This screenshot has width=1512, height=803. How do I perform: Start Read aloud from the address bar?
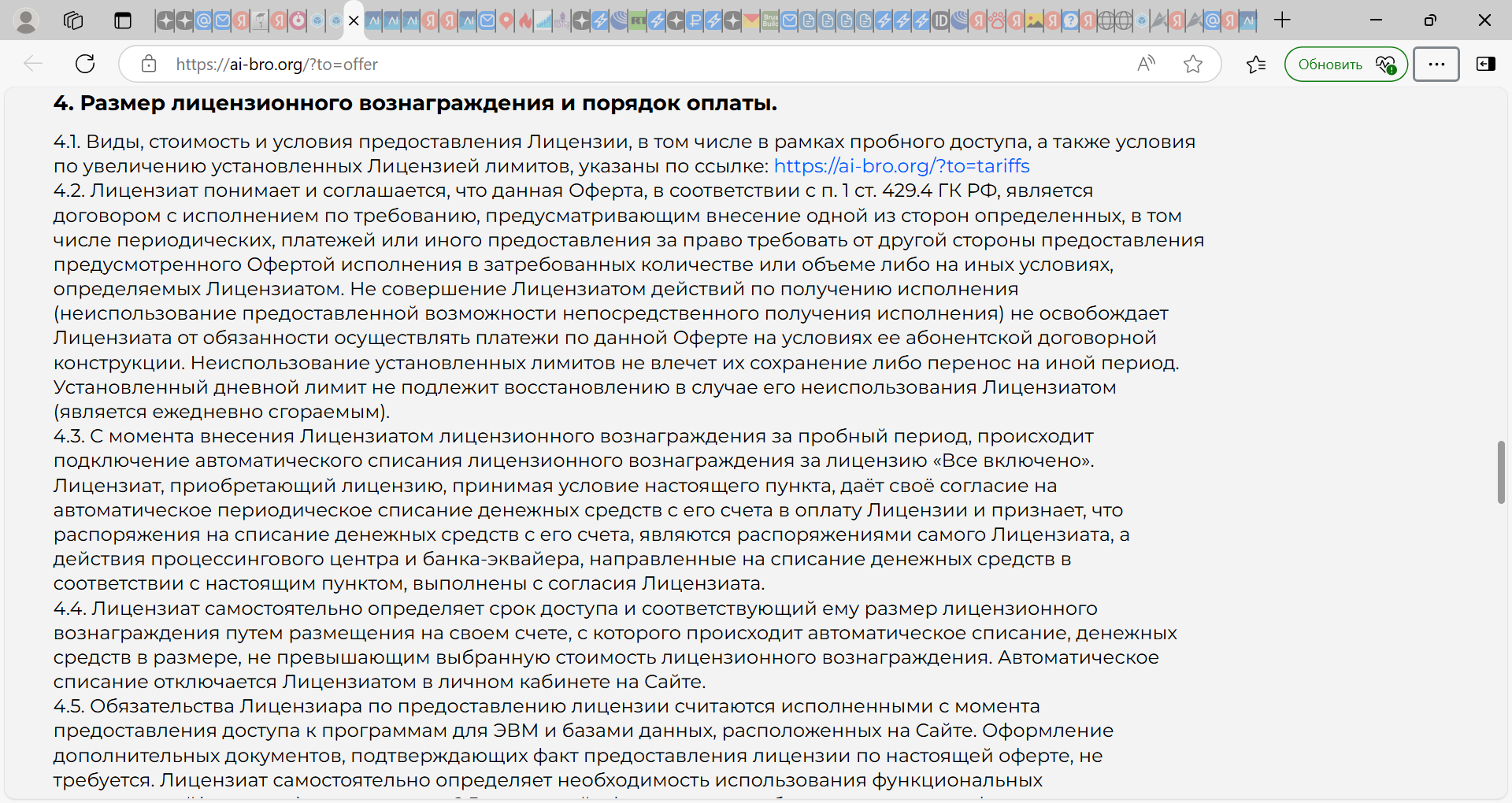[1146, 64]
